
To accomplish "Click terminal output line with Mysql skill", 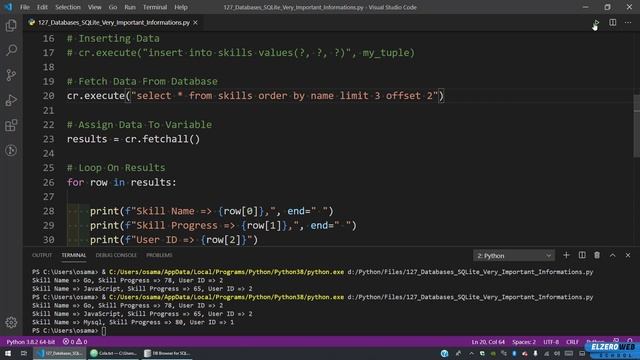I will 133,322.
